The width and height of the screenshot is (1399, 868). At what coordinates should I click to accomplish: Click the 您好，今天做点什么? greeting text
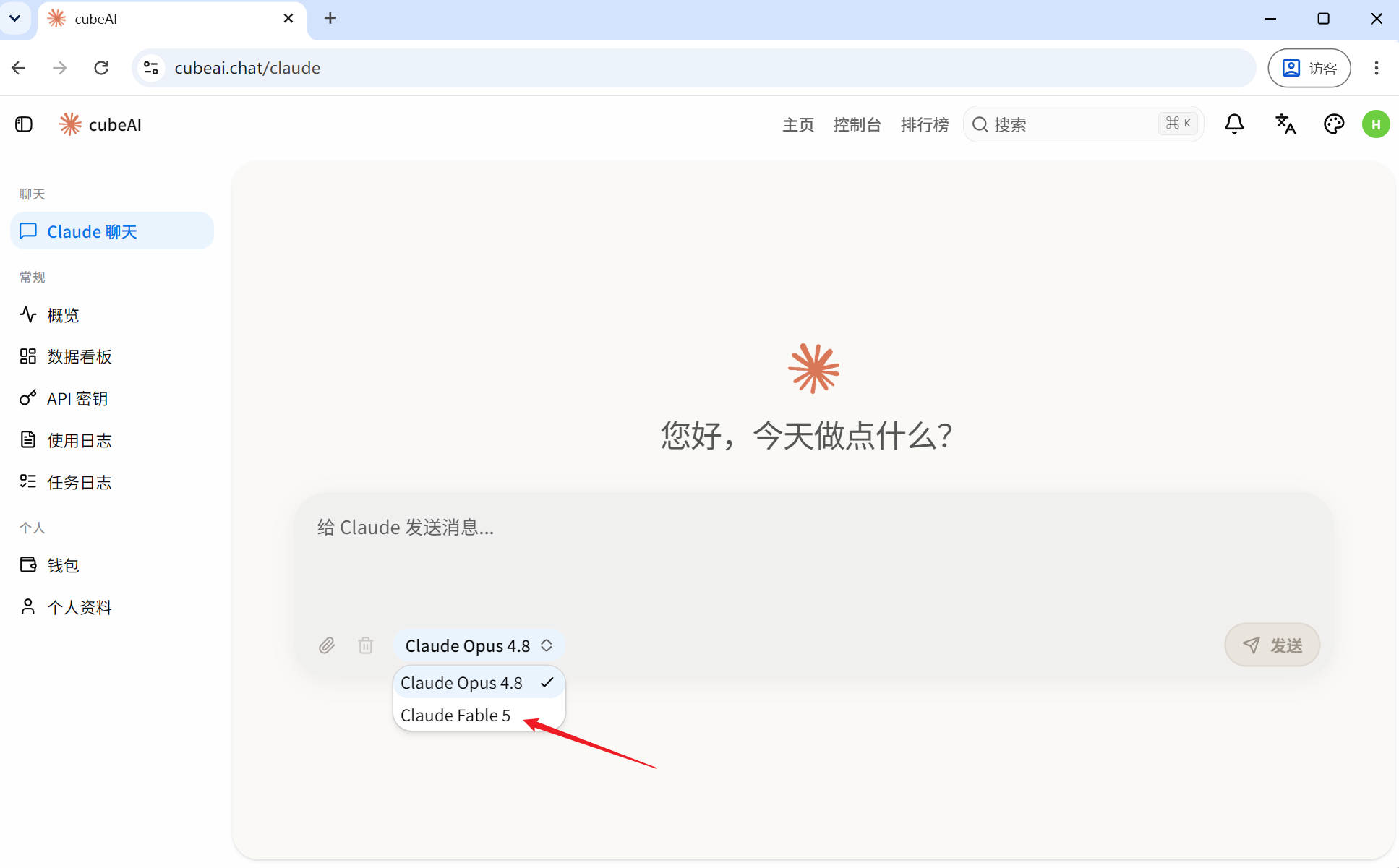(806, 435)
